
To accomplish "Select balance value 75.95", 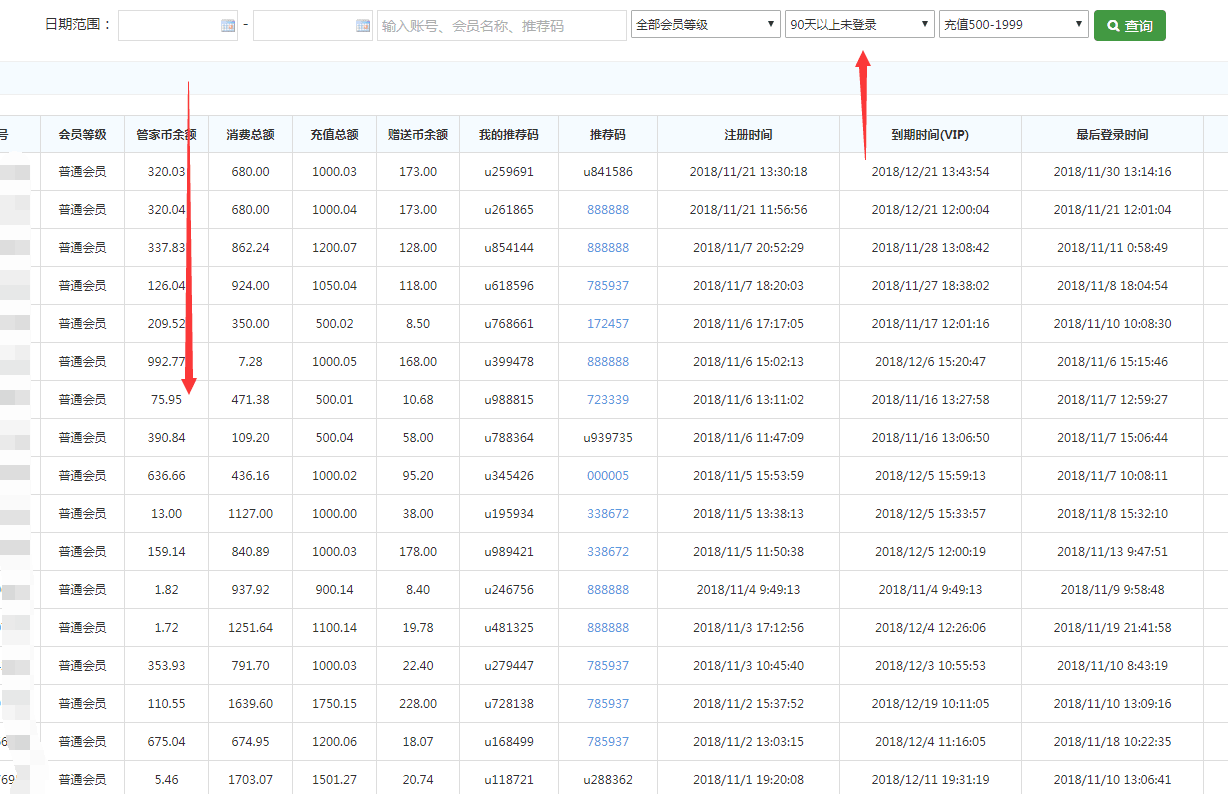I will [166, 400].
